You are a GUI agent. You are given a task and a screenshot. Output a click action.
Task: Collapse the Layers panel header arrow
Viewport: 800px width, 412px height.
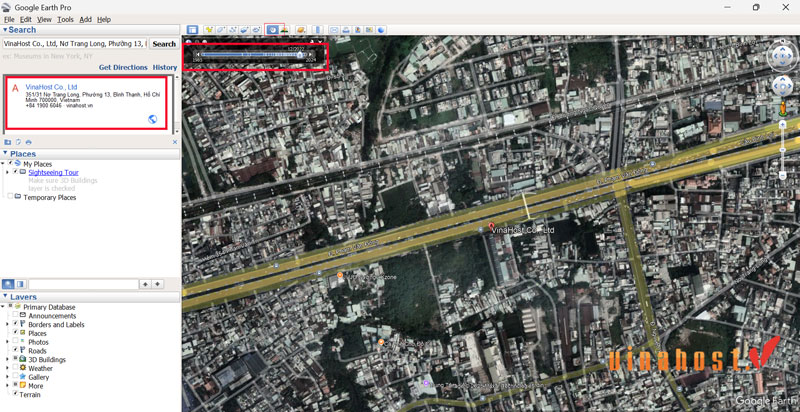[x=5, y=297]
